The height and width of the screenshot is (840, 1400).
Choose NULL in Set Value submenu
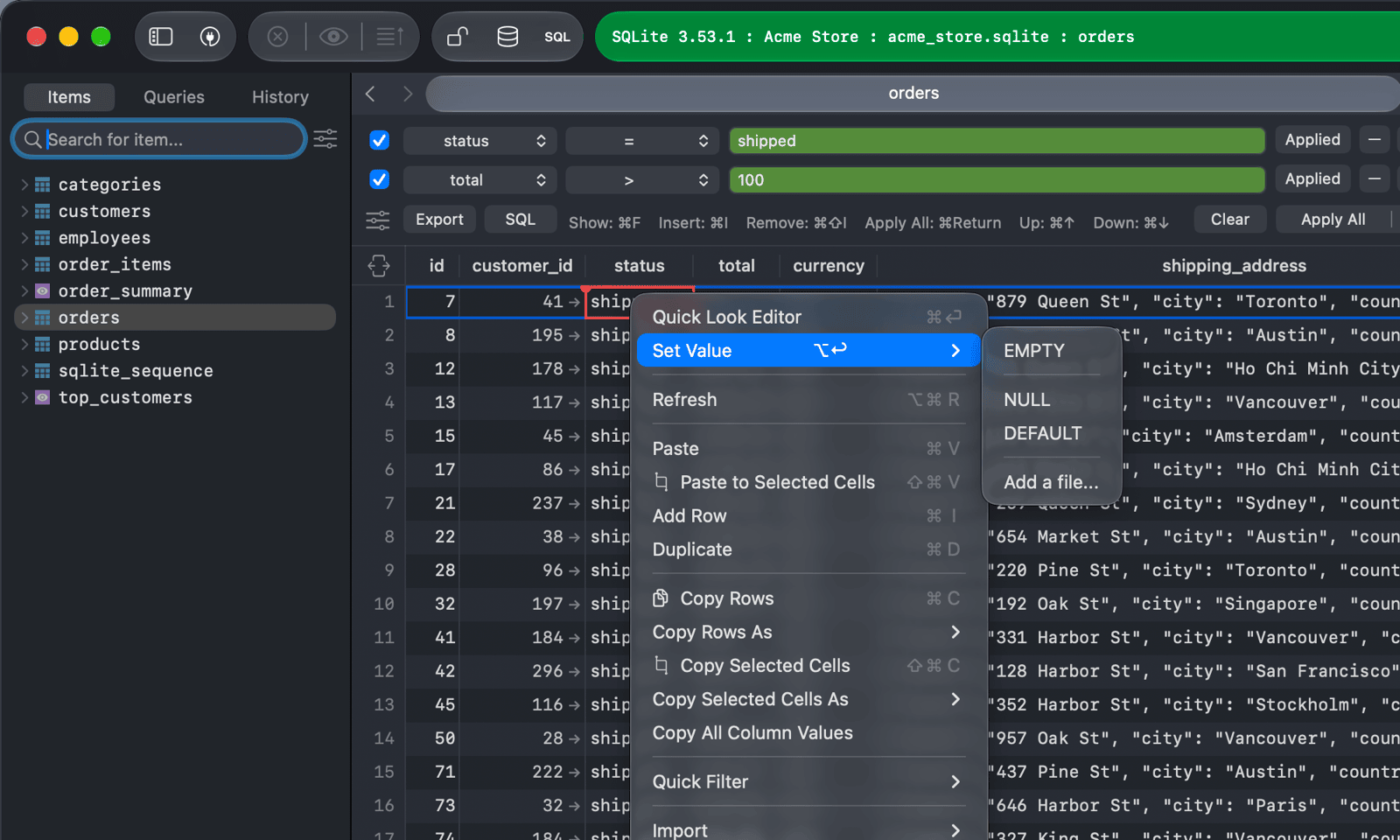click(x=1052, y=400)
